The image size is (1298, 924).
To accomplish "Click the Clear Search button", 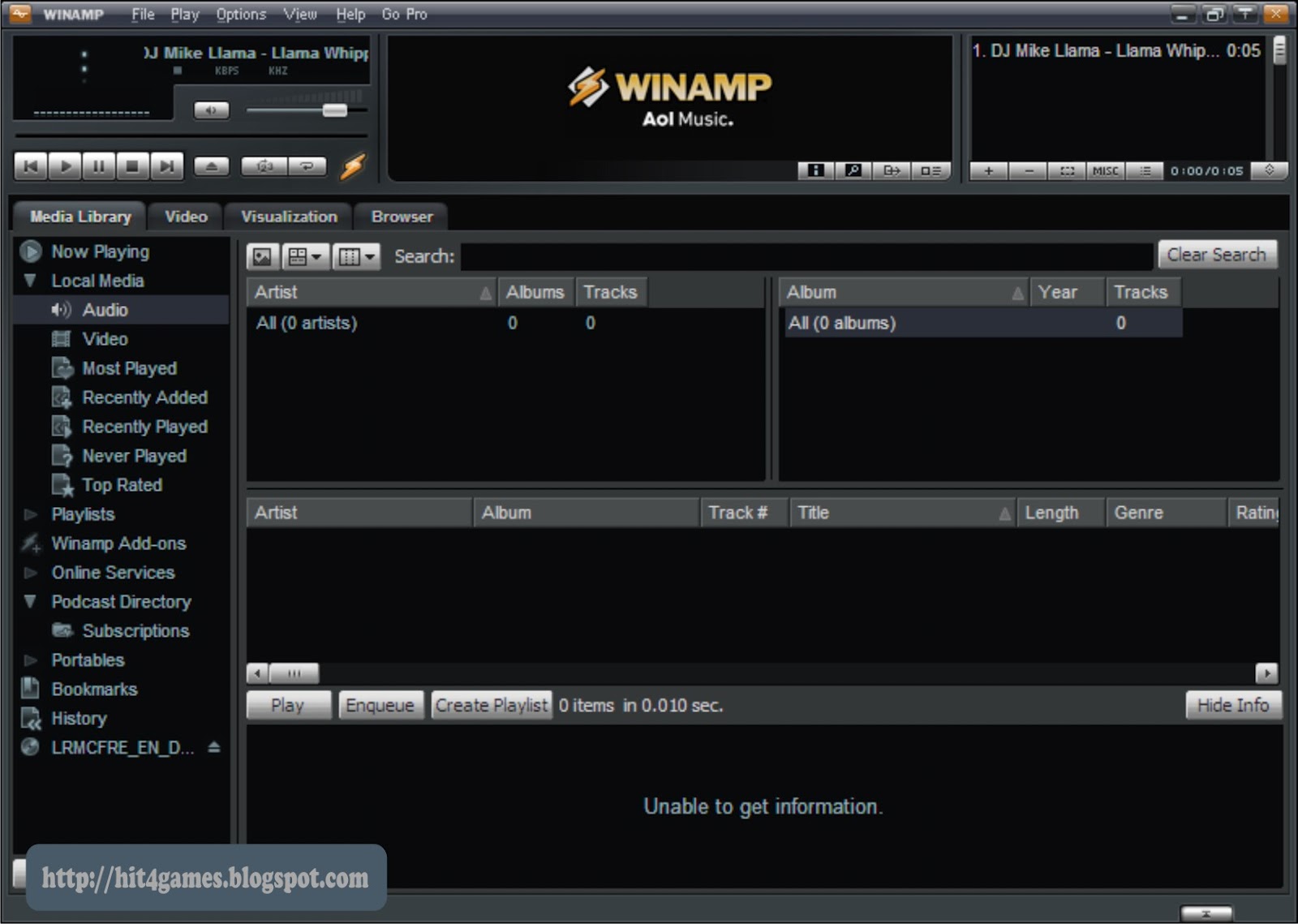I will 1217,255.
